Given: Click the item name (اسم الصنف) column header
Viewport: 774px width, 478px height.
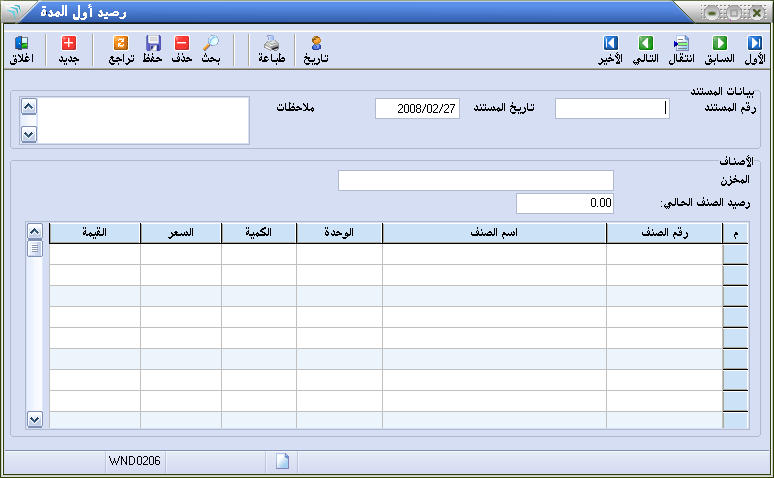Looking at the screenshot, I should click(x=494, y=233).
